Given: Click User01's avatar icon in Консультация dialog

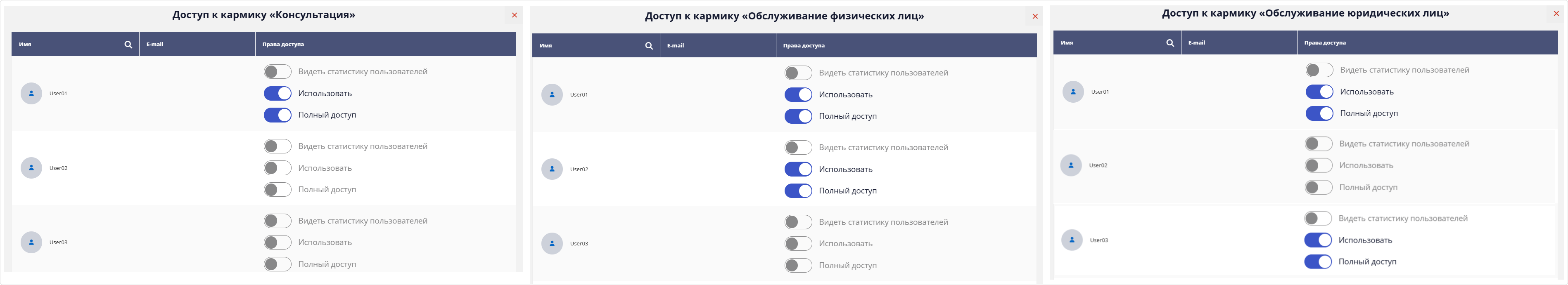Looking at the screenshot, I should pyautogui.click(x=31, y=93).
